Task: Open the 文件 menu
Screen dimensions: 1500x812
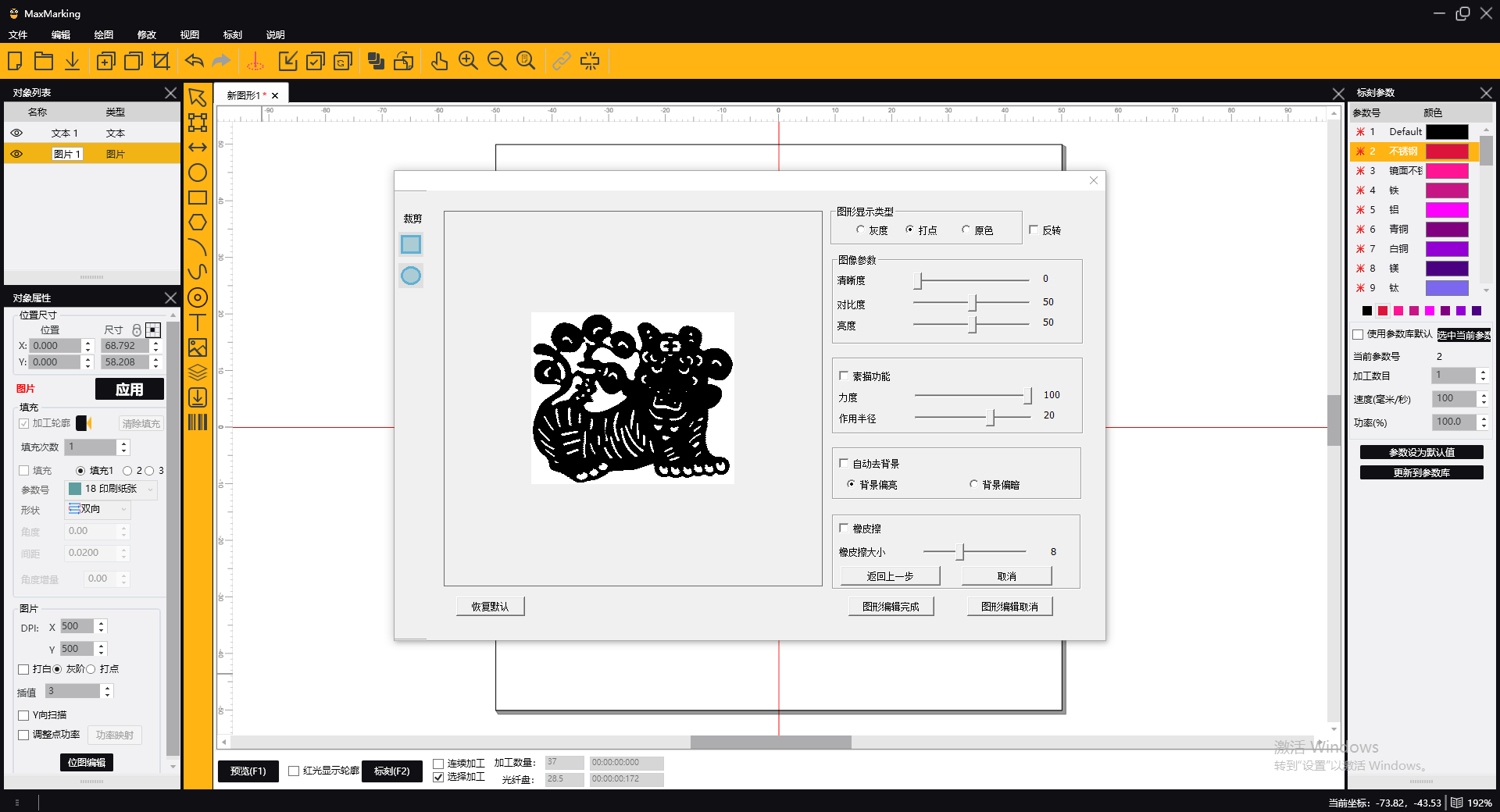Action: click(x=18, y=35)
